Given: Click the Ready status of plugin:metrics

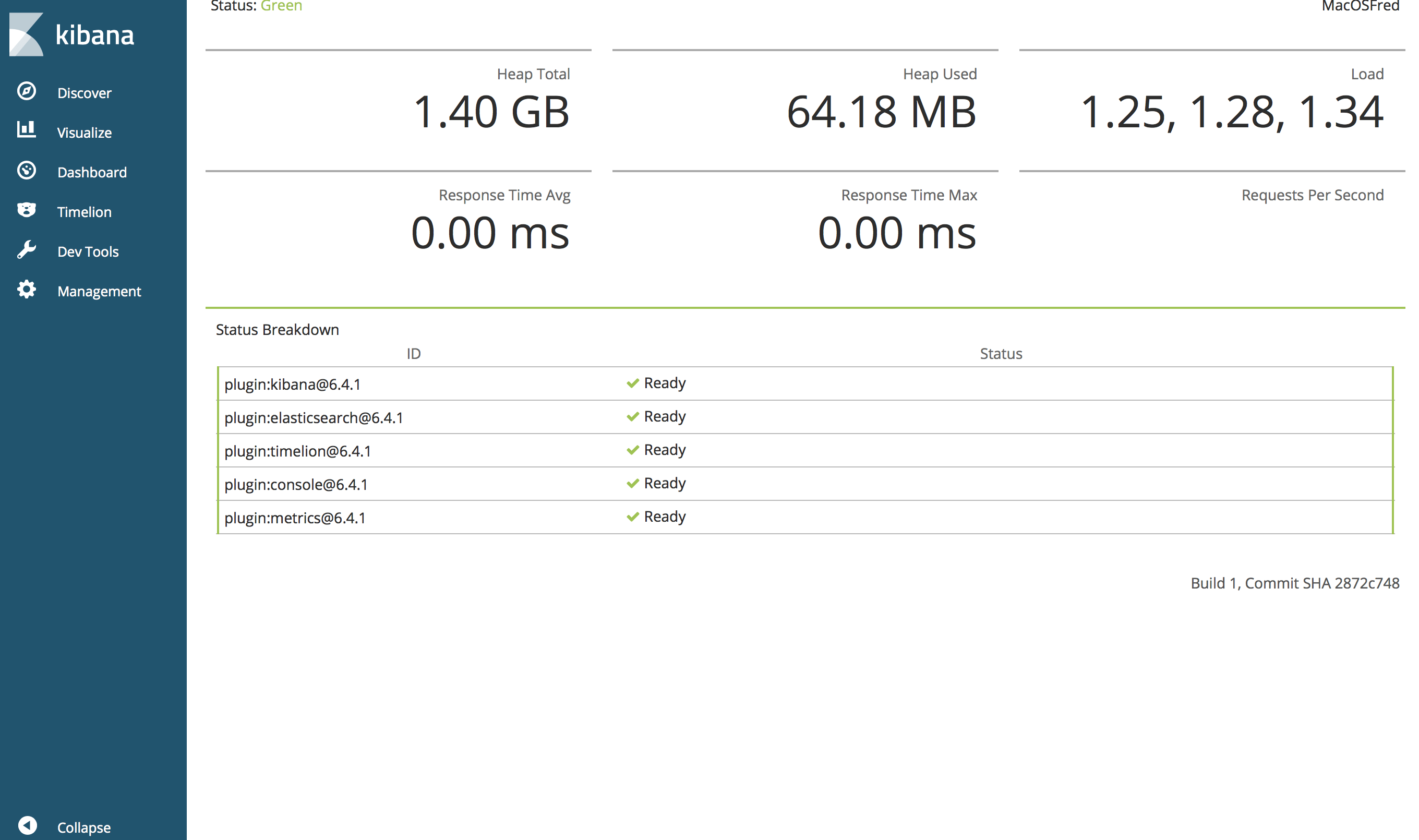Looking at the screenshot, I should point(665,517).
